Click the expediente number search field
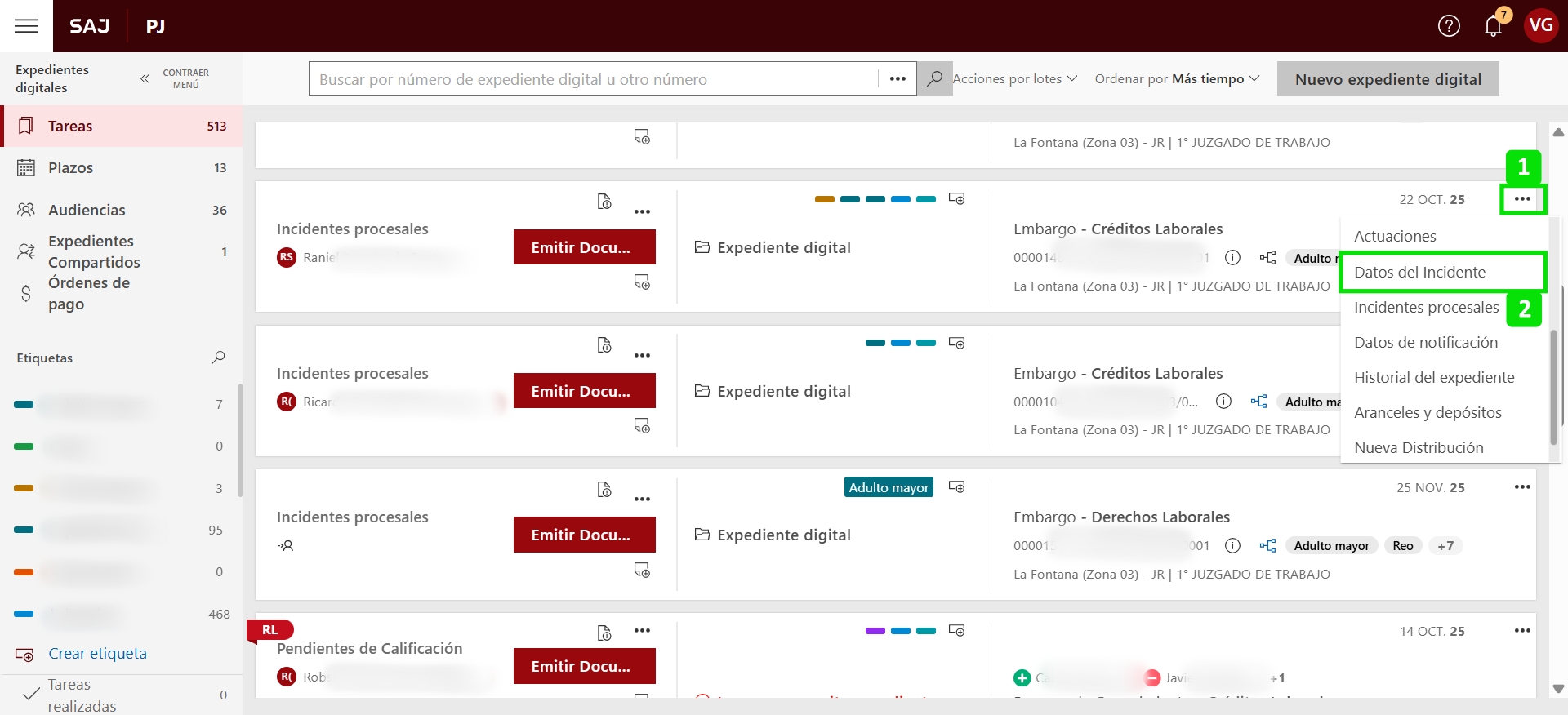The height and width of the screenshot is (715, 1568). click(x=592, y=79)
